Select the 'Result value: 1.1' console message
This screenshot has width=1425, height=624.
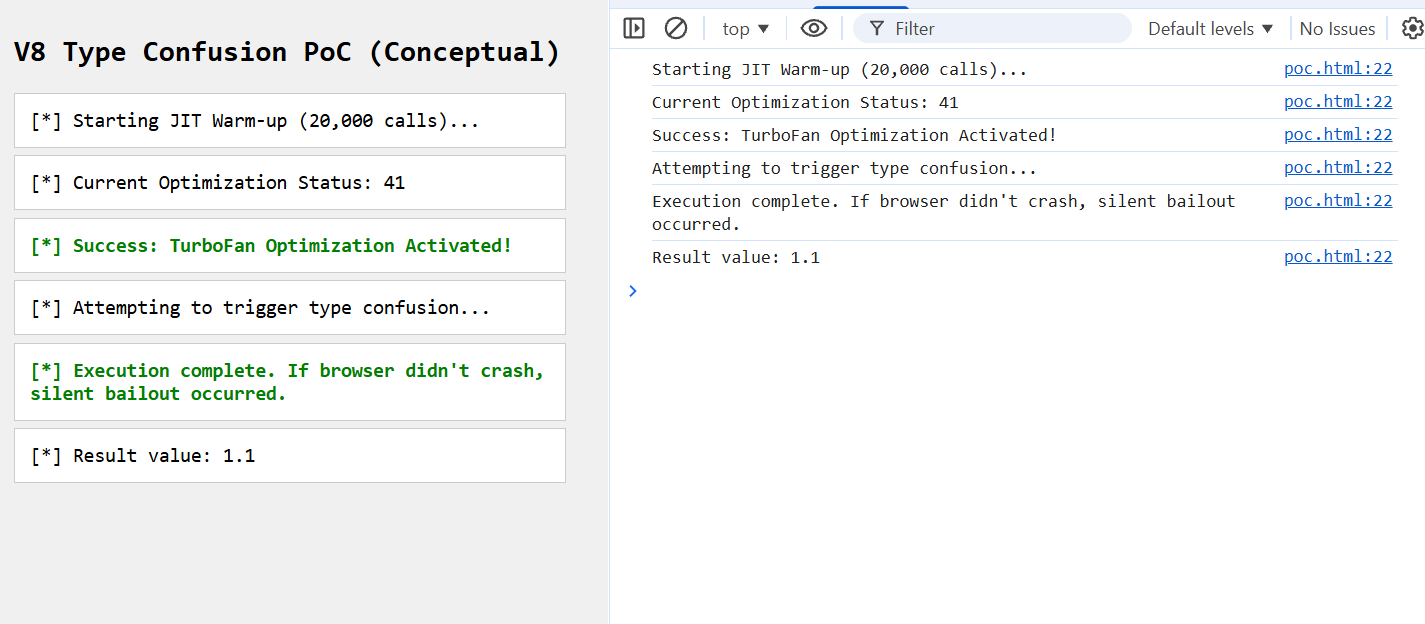coord(736,258)
